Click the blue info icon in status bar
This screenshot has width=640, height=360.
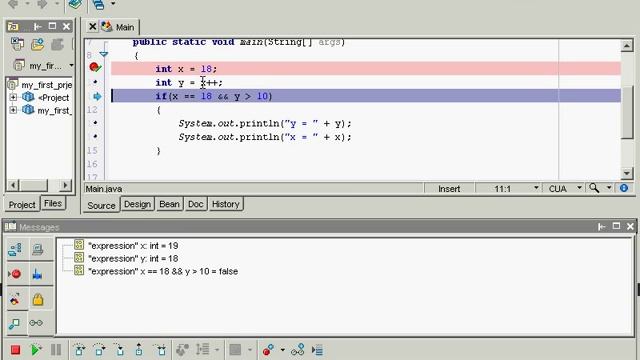pos(624,188)
